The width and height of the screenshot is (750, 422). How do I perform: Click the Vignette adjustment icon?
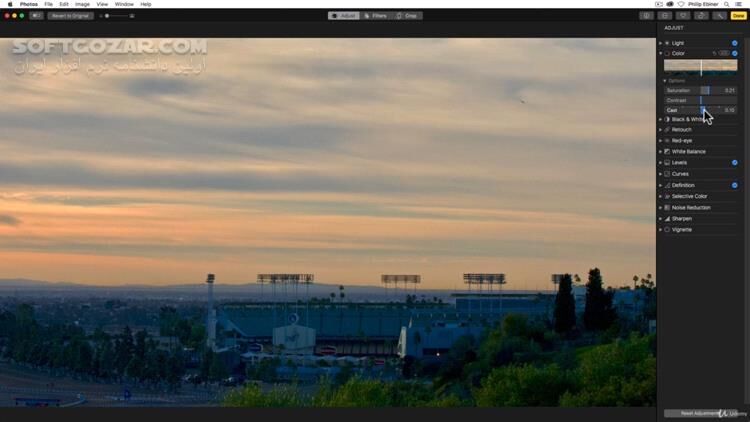[x=667, y=230]
